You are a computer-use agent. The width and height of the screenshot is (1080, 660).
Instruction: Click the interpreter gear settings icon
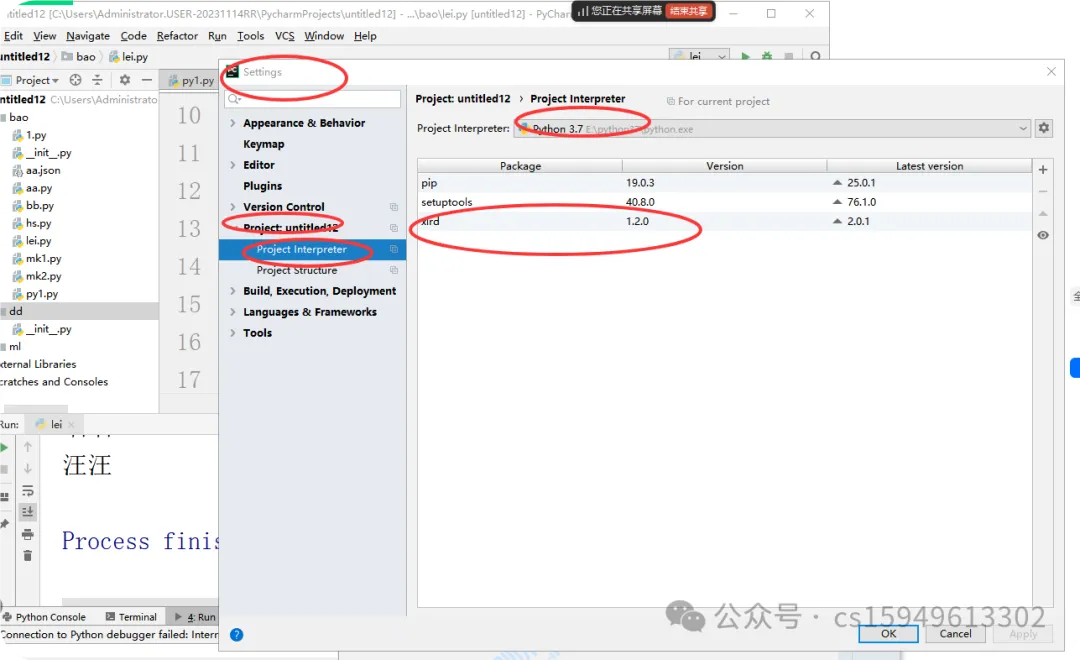pos(1044,128)
